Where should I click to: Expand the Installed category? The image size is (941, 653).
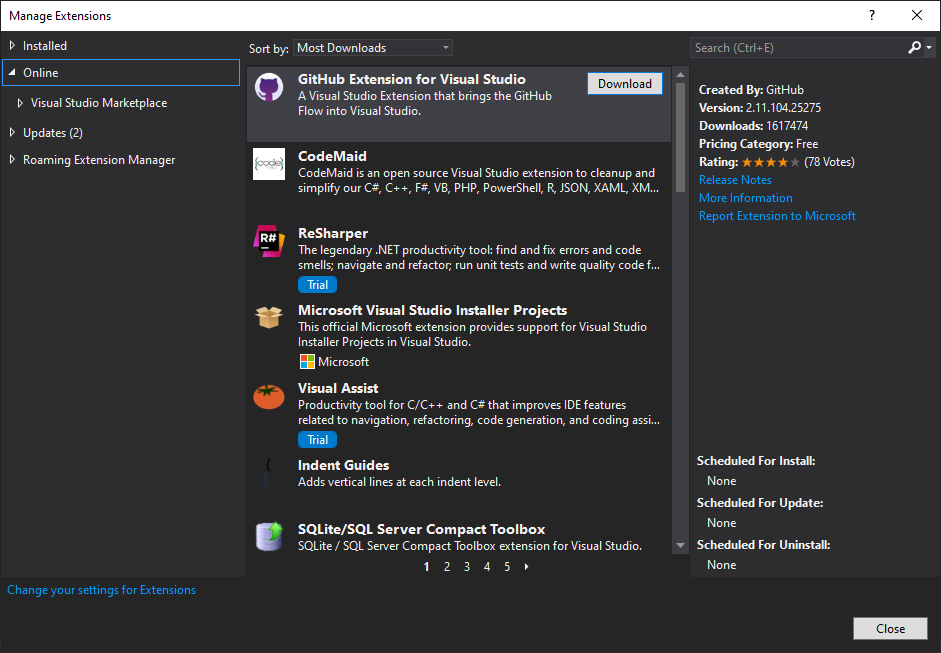(x=12, y=46)
